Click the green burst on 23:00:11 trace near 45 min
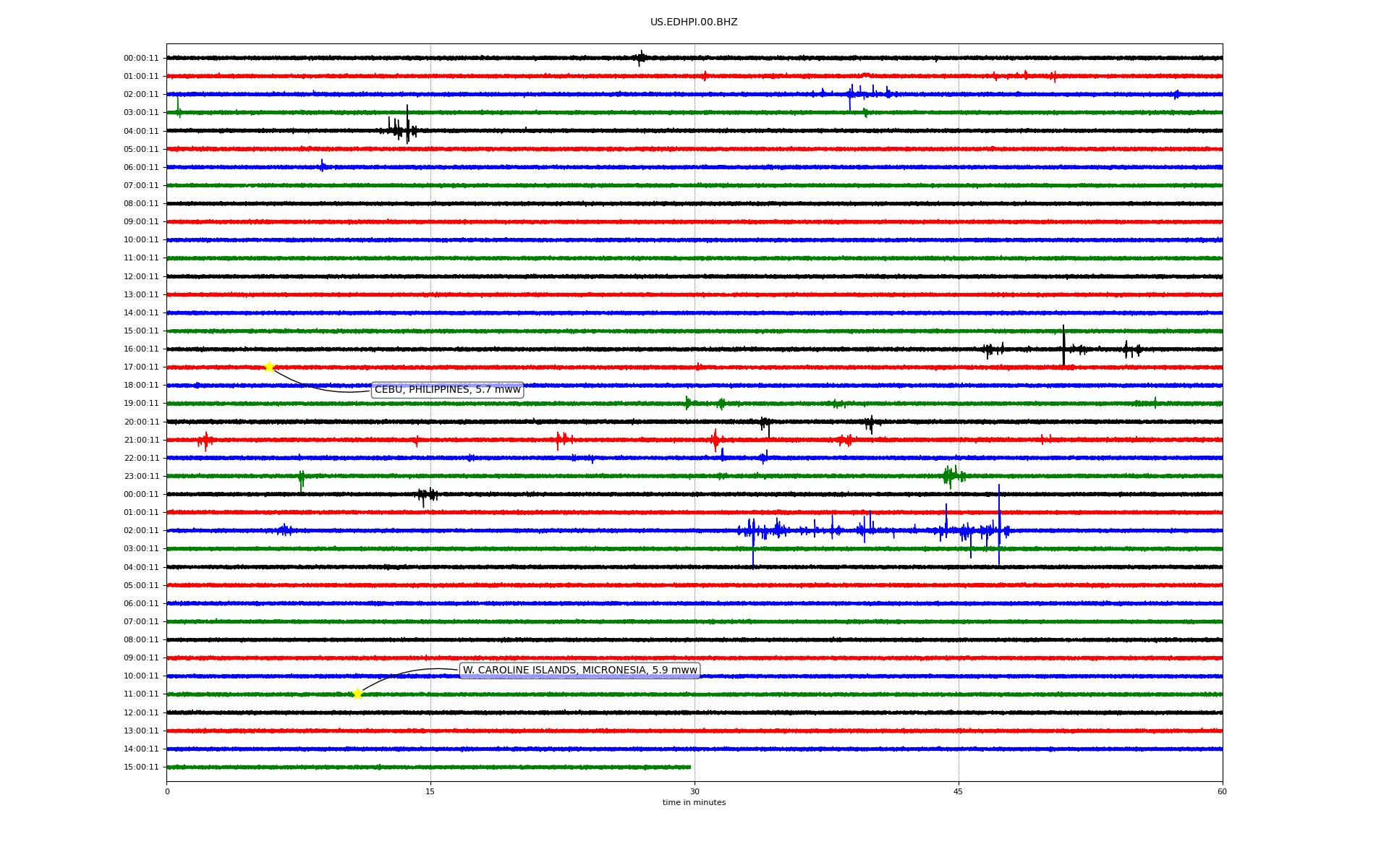The width and height of the screenshot is (1389, 868). coord(950,475)
